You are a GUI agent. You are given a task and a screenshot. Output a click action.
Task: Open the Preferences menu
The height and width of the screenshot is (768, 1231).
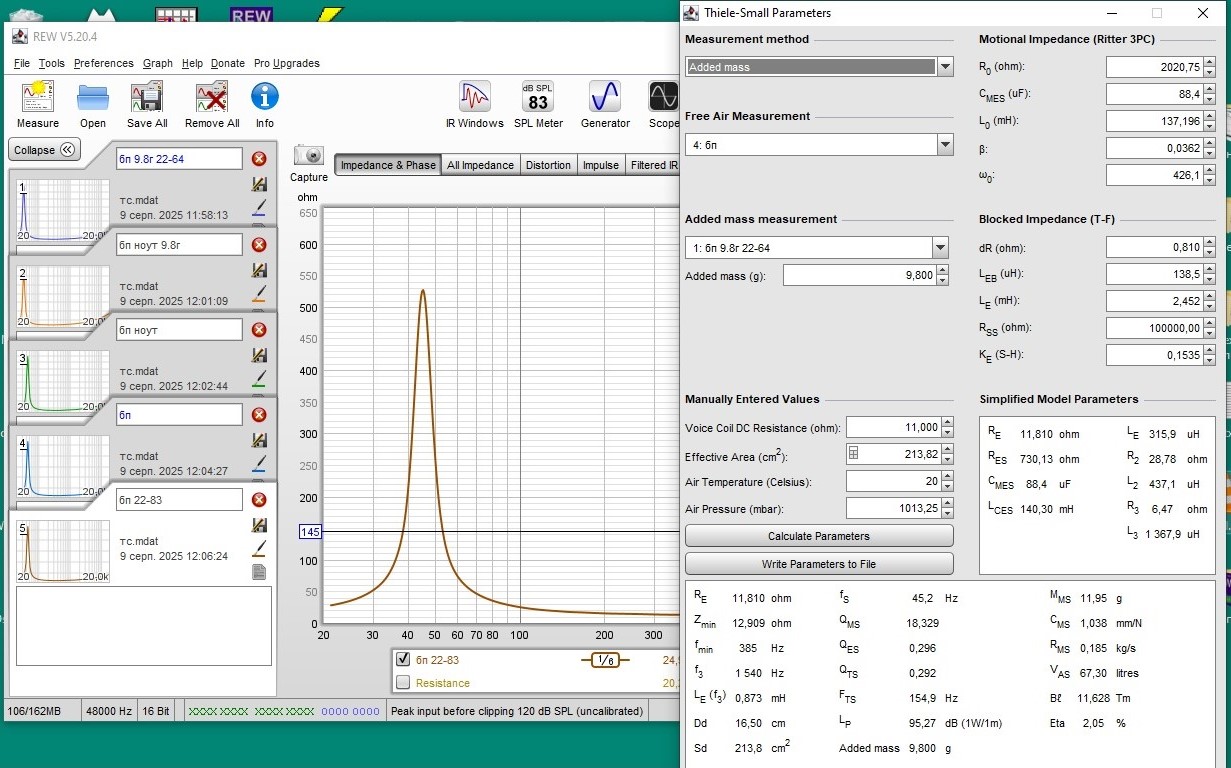(x=103, y=63)
